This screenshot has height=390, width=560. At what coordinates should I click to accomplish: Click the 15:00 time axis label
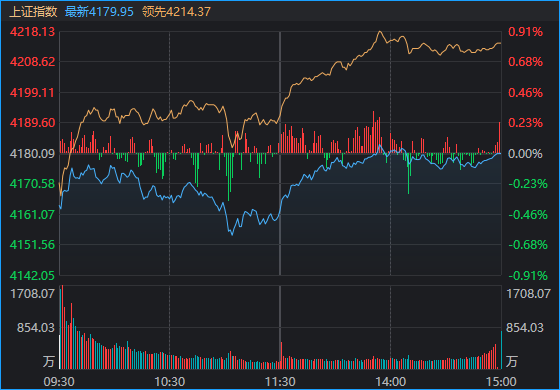click(501, 382)
